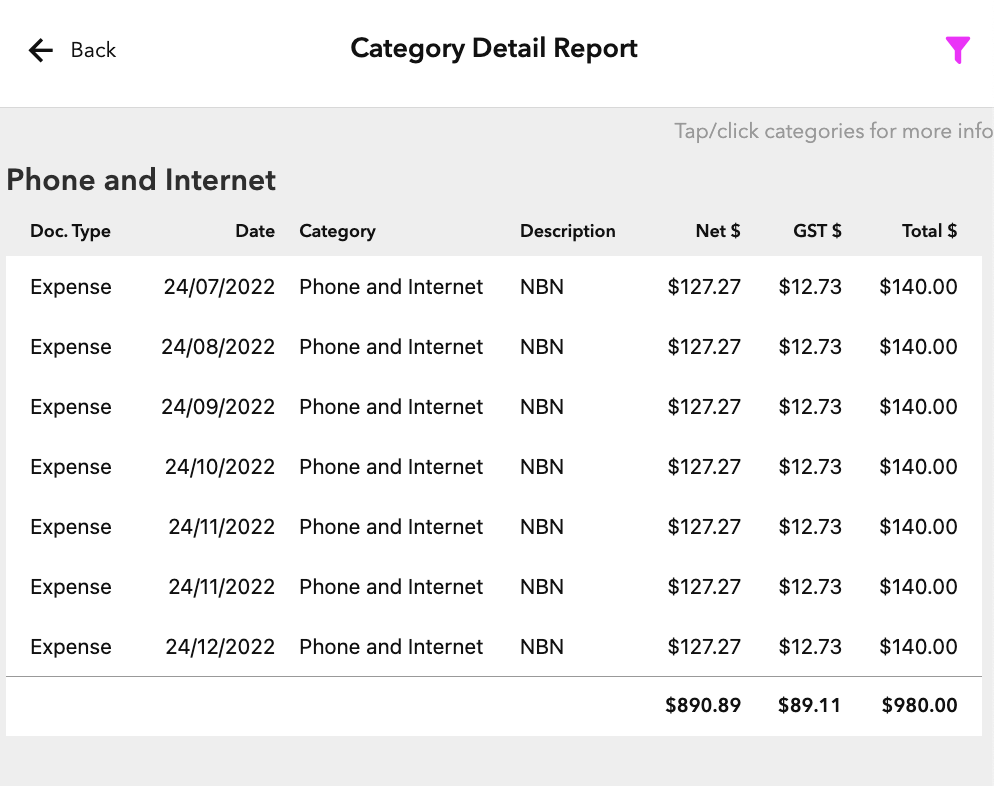Click the back arrow icon
The height and width of the screenshot is (786, 994).
coord(41,50)
